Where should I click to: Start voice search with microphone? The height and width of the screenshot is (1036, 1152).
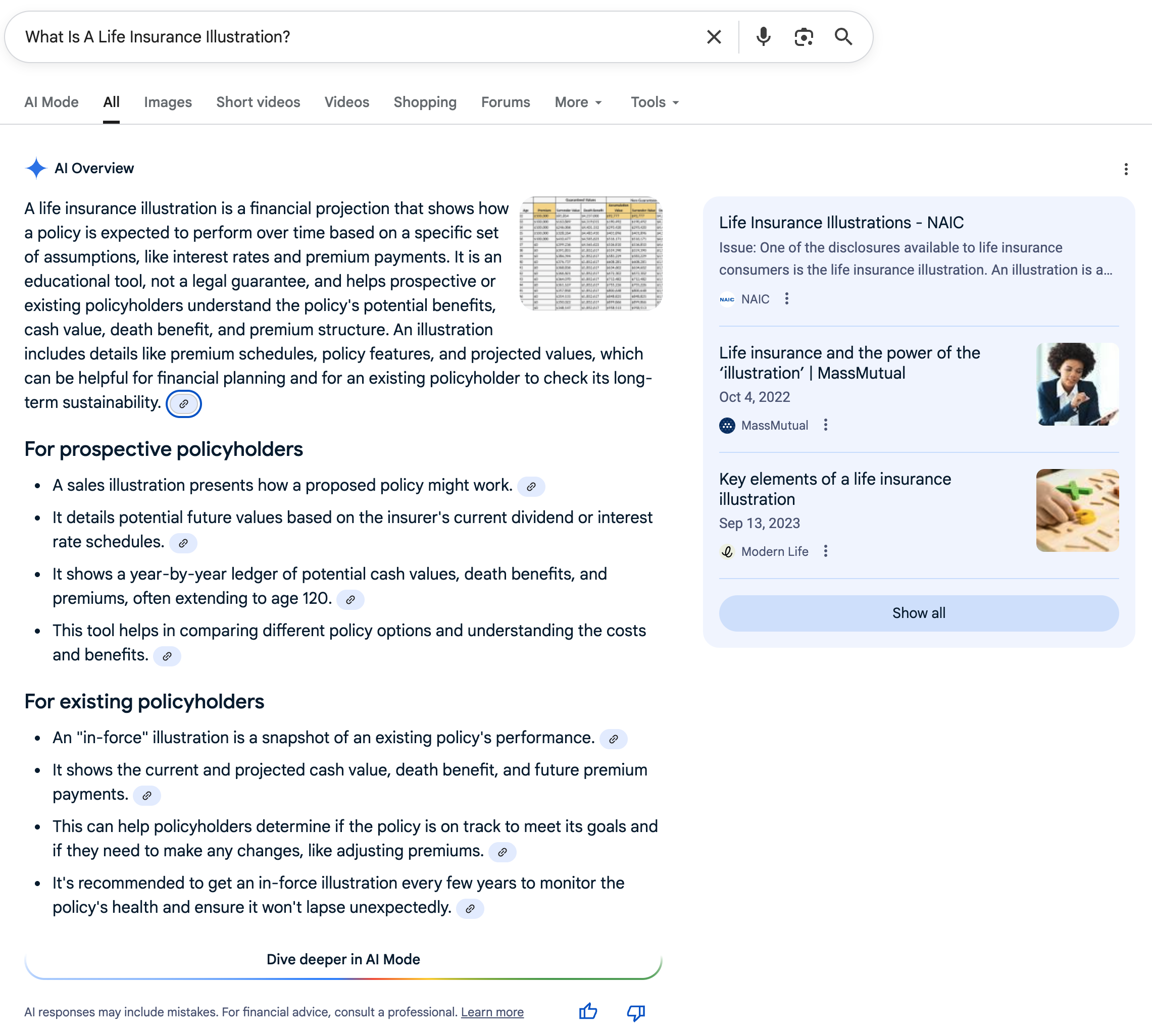tap(763, 37)
